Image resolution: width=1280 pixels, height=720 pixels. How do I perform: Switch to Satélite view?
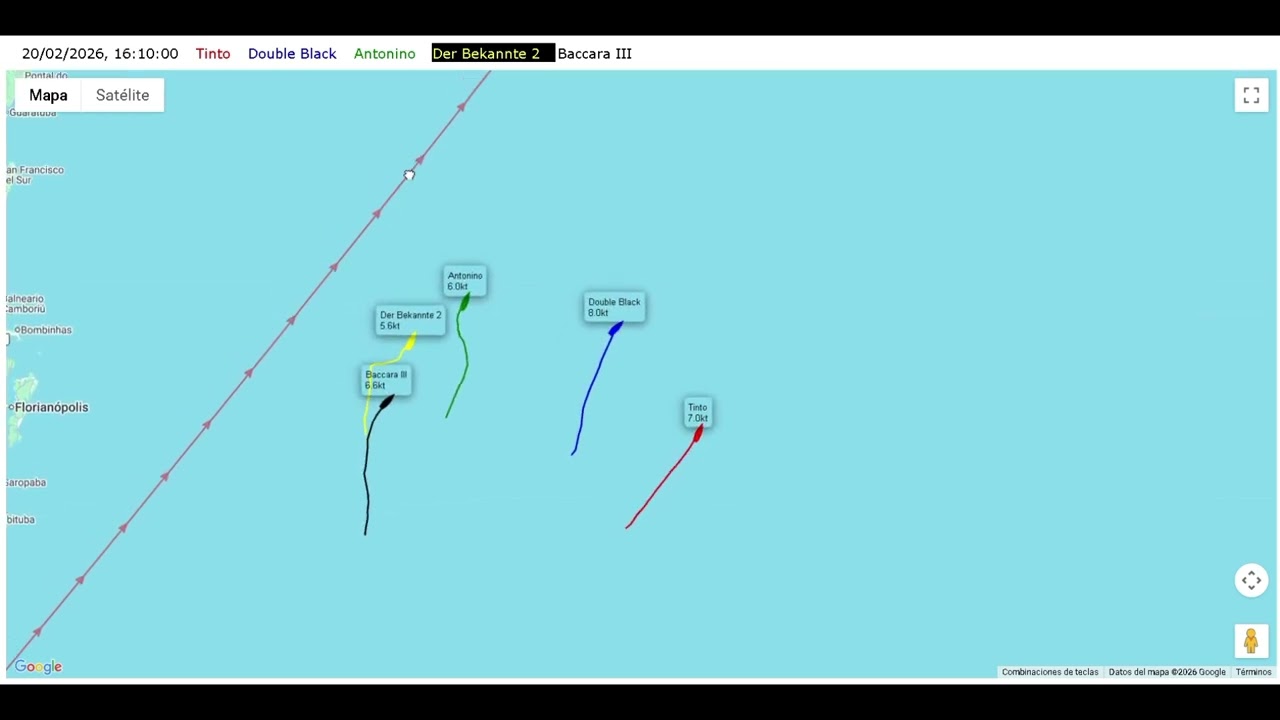(122, 95)
